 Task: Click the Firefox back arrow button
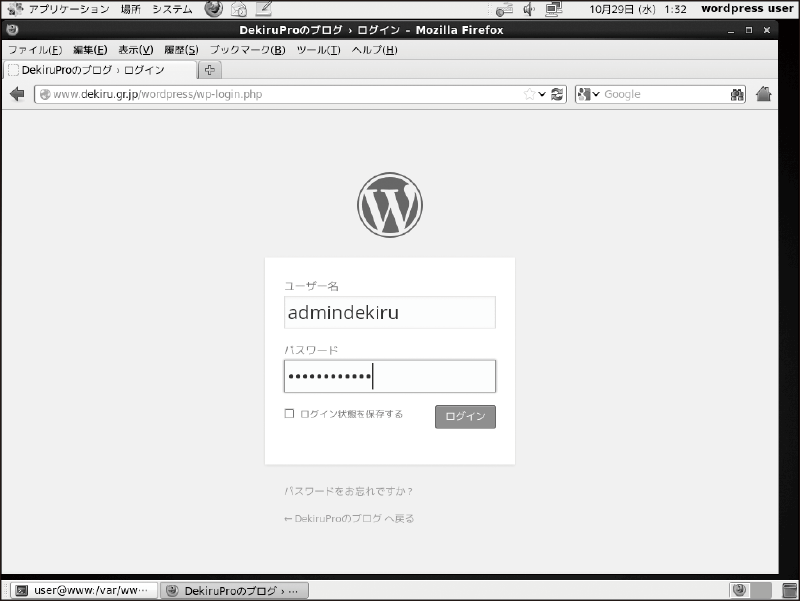click(x=17, y=94)
